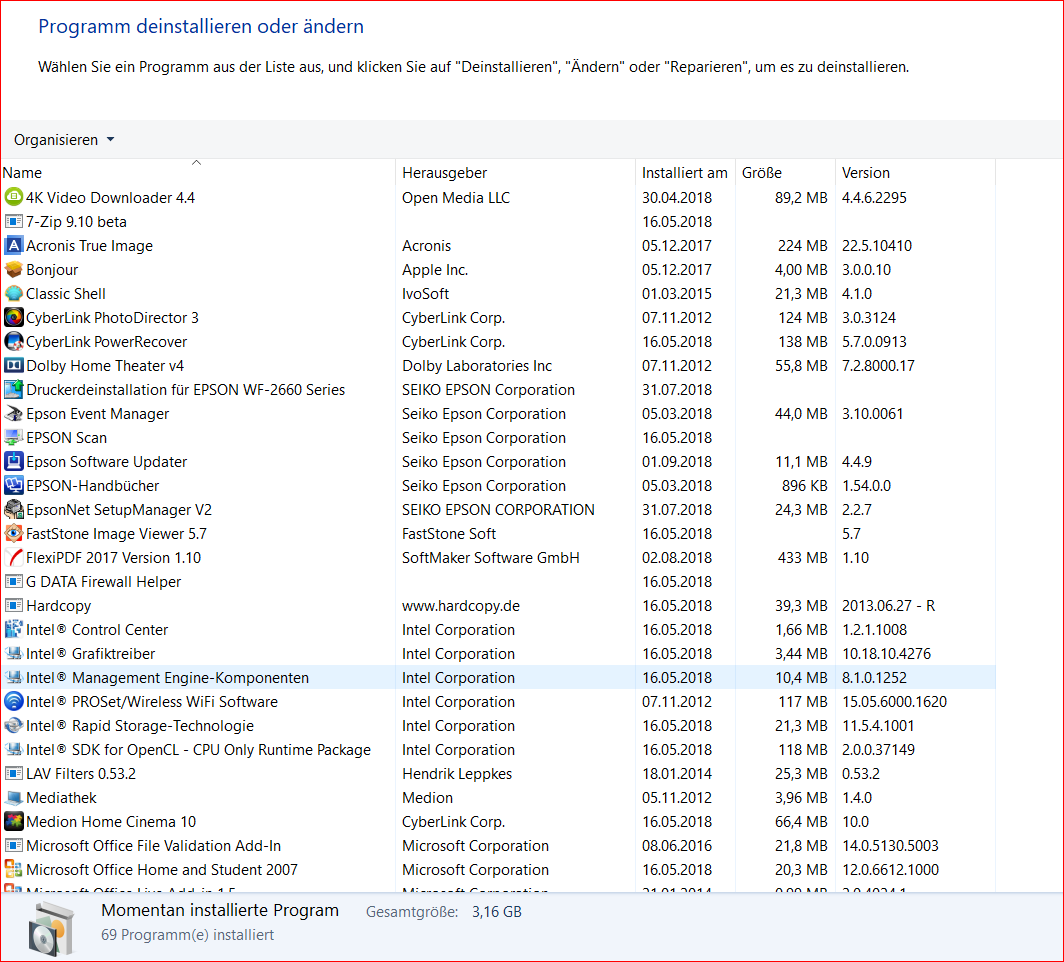The image size is (1064, 962).
Task: Click publisher Dolby Laboratories Inc
Action: tap(476, 366)
